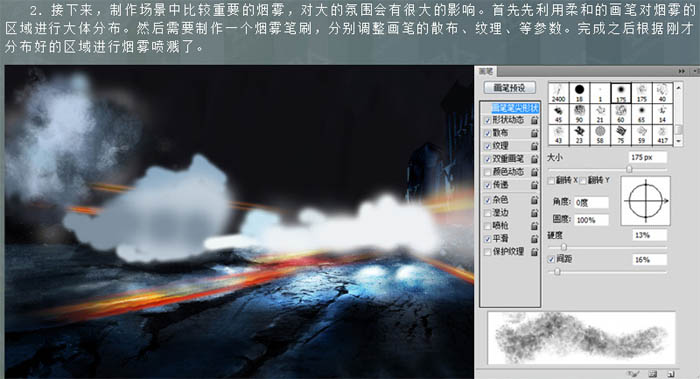Click the lock icon beside 散布
The height and width of the screenshot is (379, 700).
pyautogui.click(x=534, y=133)
